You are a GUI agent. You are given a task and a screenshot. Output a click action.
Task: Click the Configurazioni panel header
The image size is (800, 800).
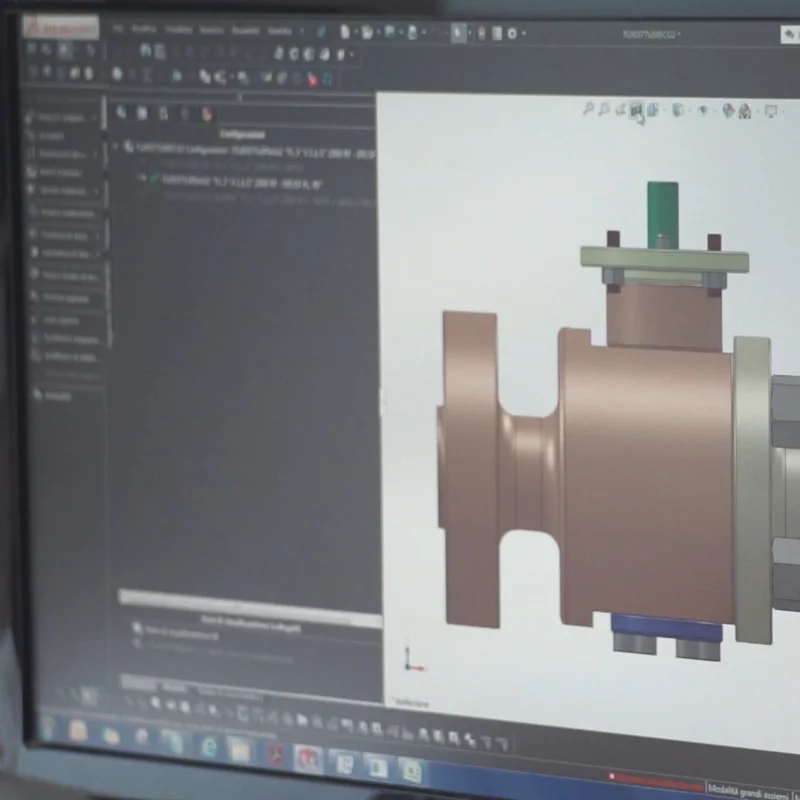tap(243, 134)
